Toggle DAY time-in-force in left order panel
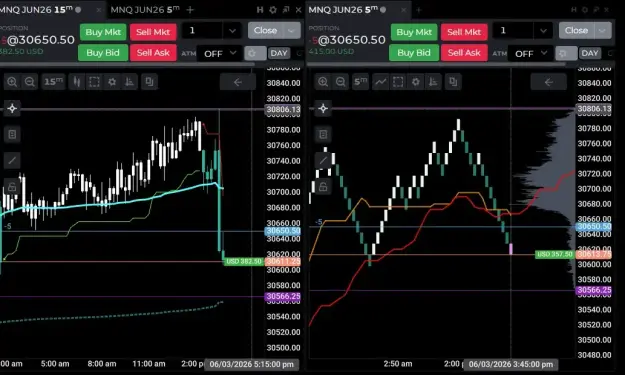Screen dimensions: 625x375 pyautogui.click(x=279, y=53)
